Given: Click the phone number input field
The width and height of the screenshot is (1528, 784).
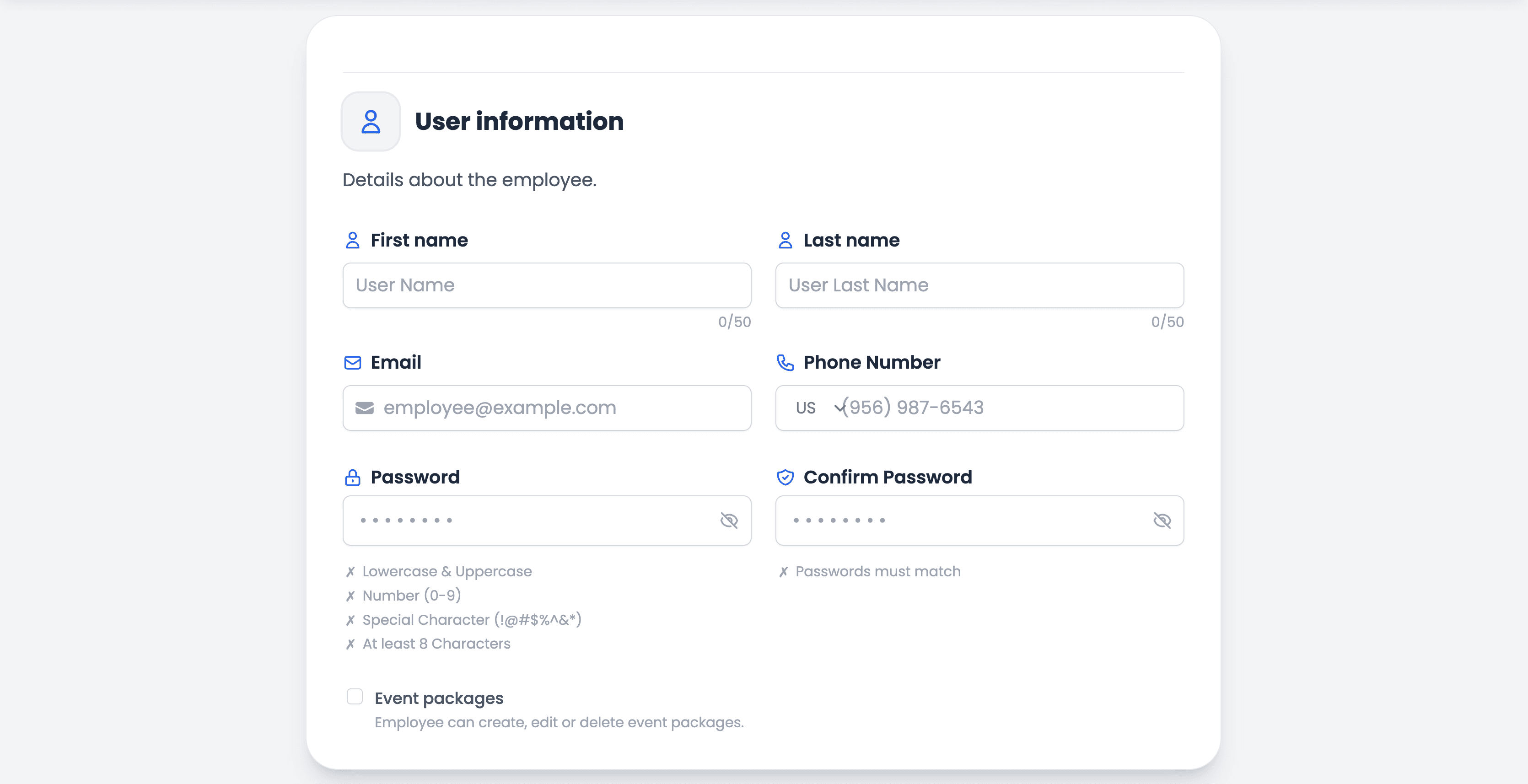Looking at the screenshot, I should click(x=1008, y=408).
